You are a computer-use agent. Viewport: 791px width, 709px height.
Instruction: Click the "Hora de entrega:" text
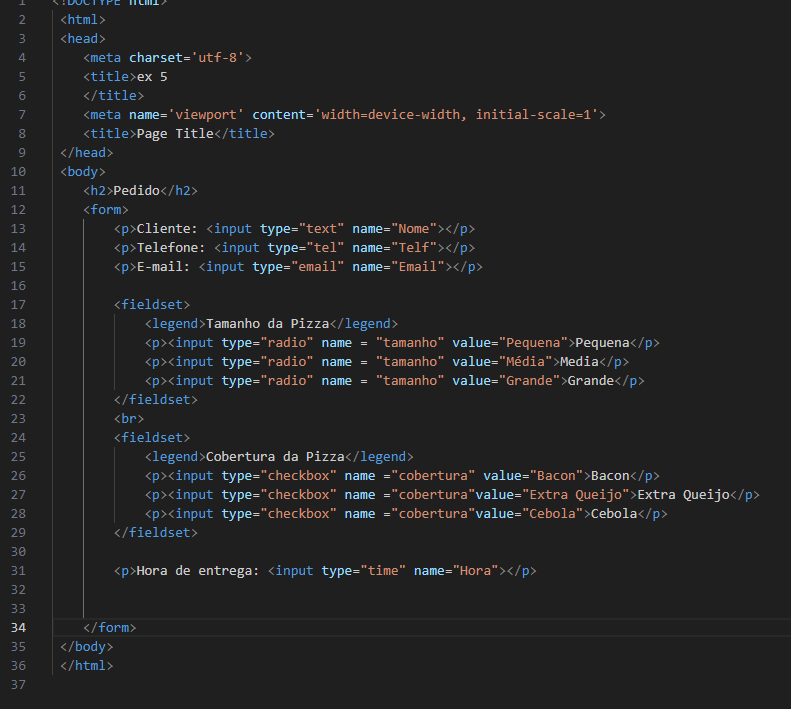tap(198, 570)
